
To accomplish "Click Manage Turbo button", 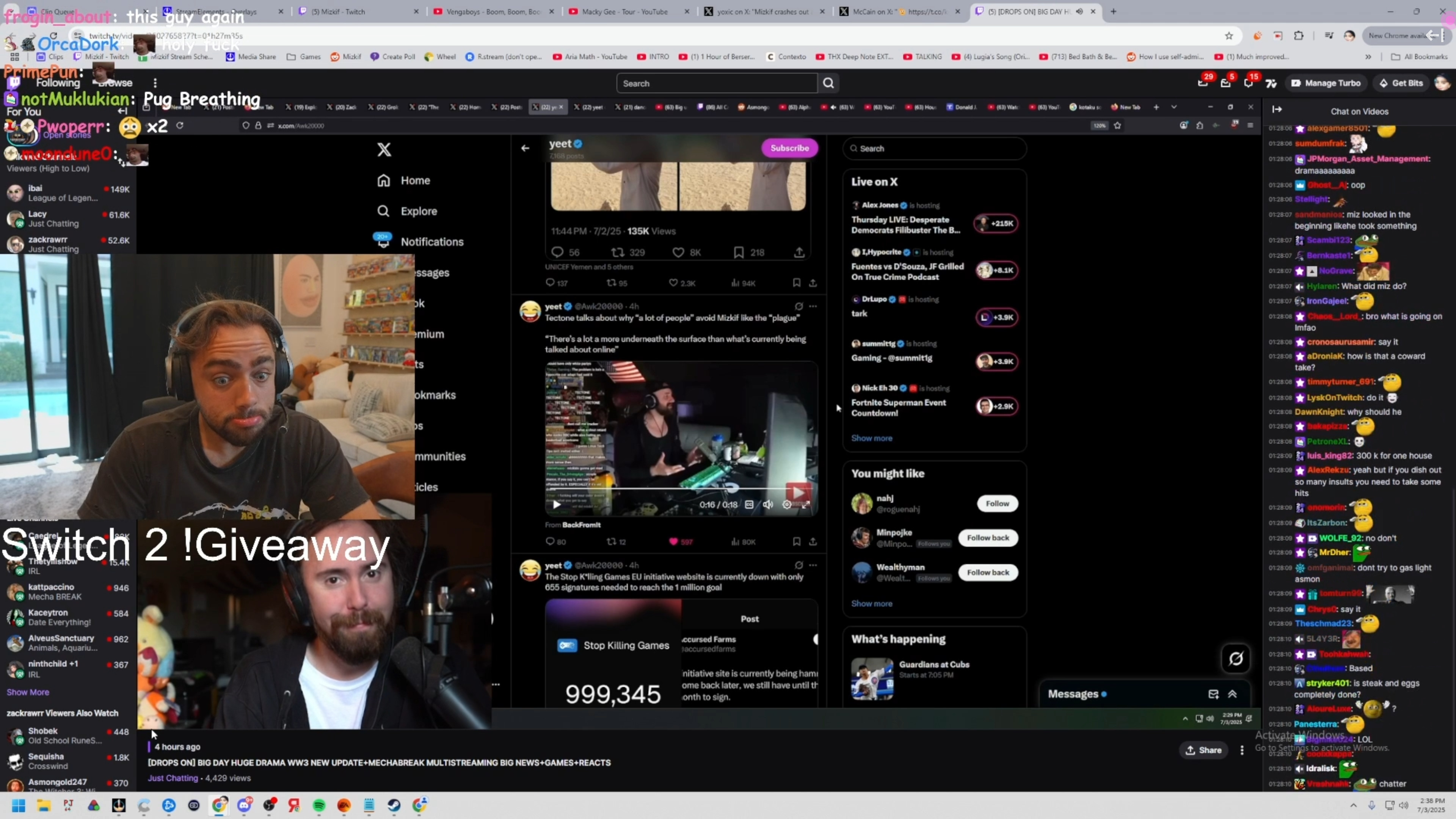I will point(1326,83).
